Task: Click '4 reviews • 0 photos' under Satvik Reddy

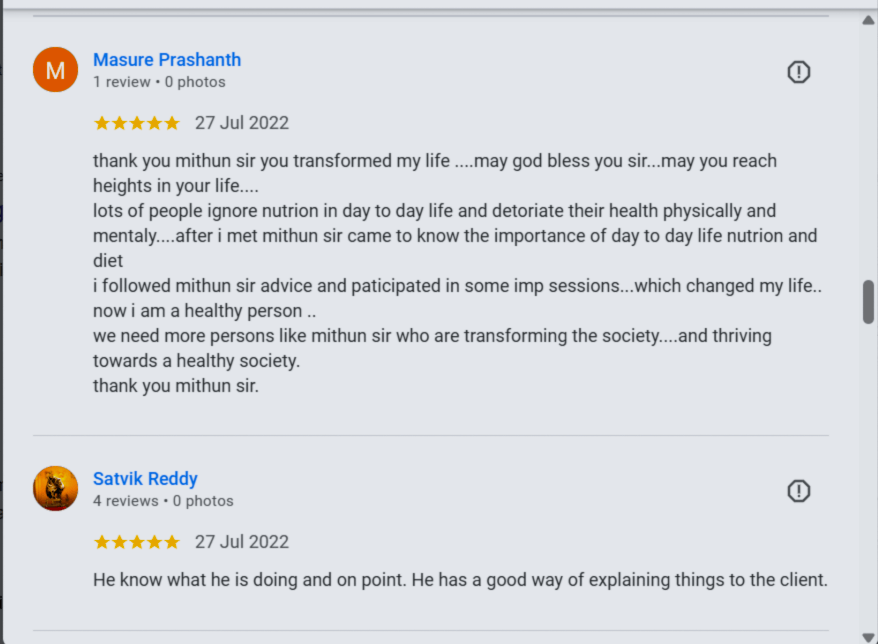Action: [163, 501]
